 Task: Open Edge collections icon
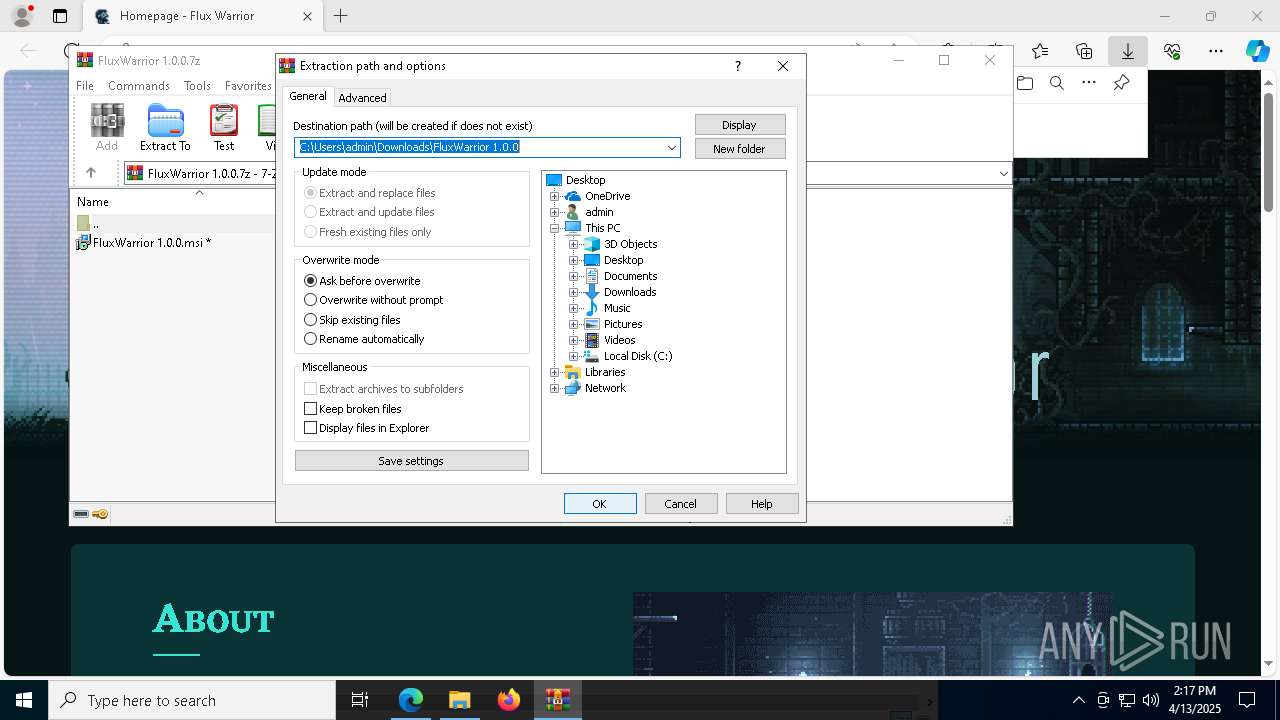(x=1084, y=51)
